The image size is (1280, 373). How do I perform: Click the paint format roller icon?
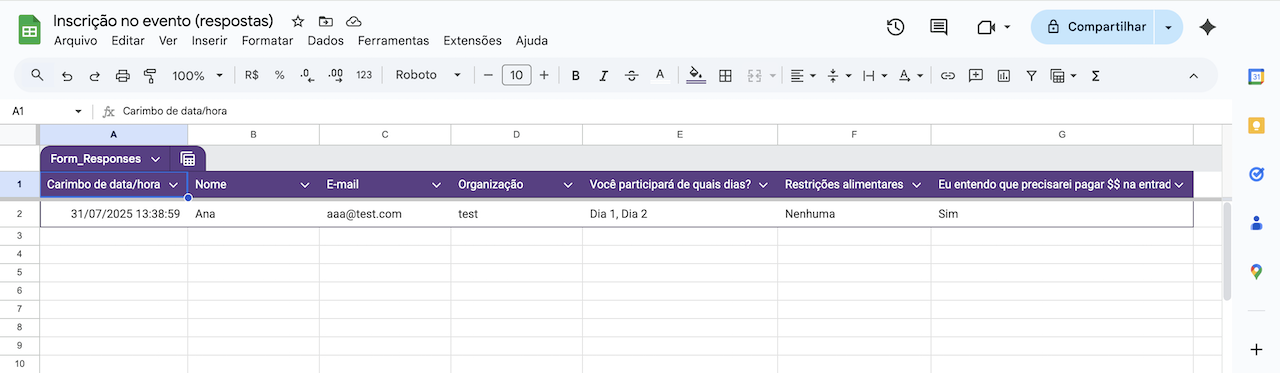tap(151, 75)
